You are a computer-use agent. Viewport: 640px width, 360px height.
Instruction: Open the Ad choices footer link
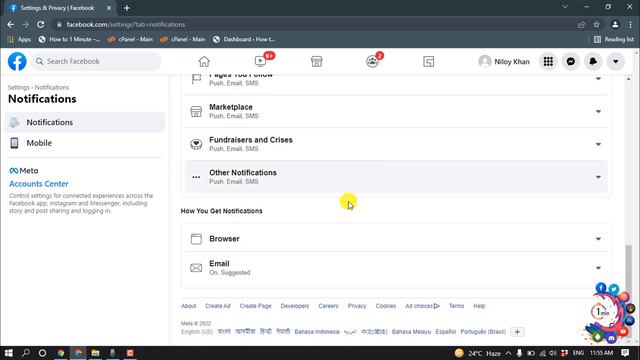tap(422, 306)
